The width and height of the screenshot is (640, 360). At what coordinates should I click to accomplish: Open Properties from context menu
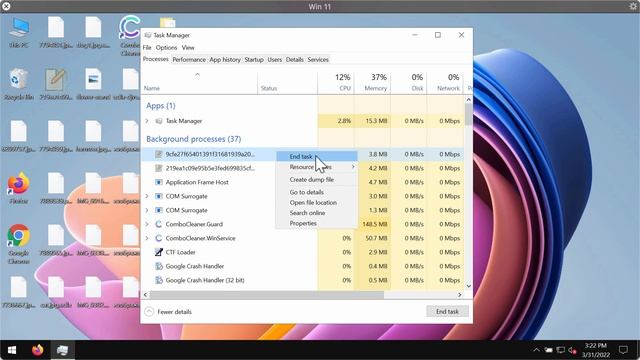[x=317, y=223]
